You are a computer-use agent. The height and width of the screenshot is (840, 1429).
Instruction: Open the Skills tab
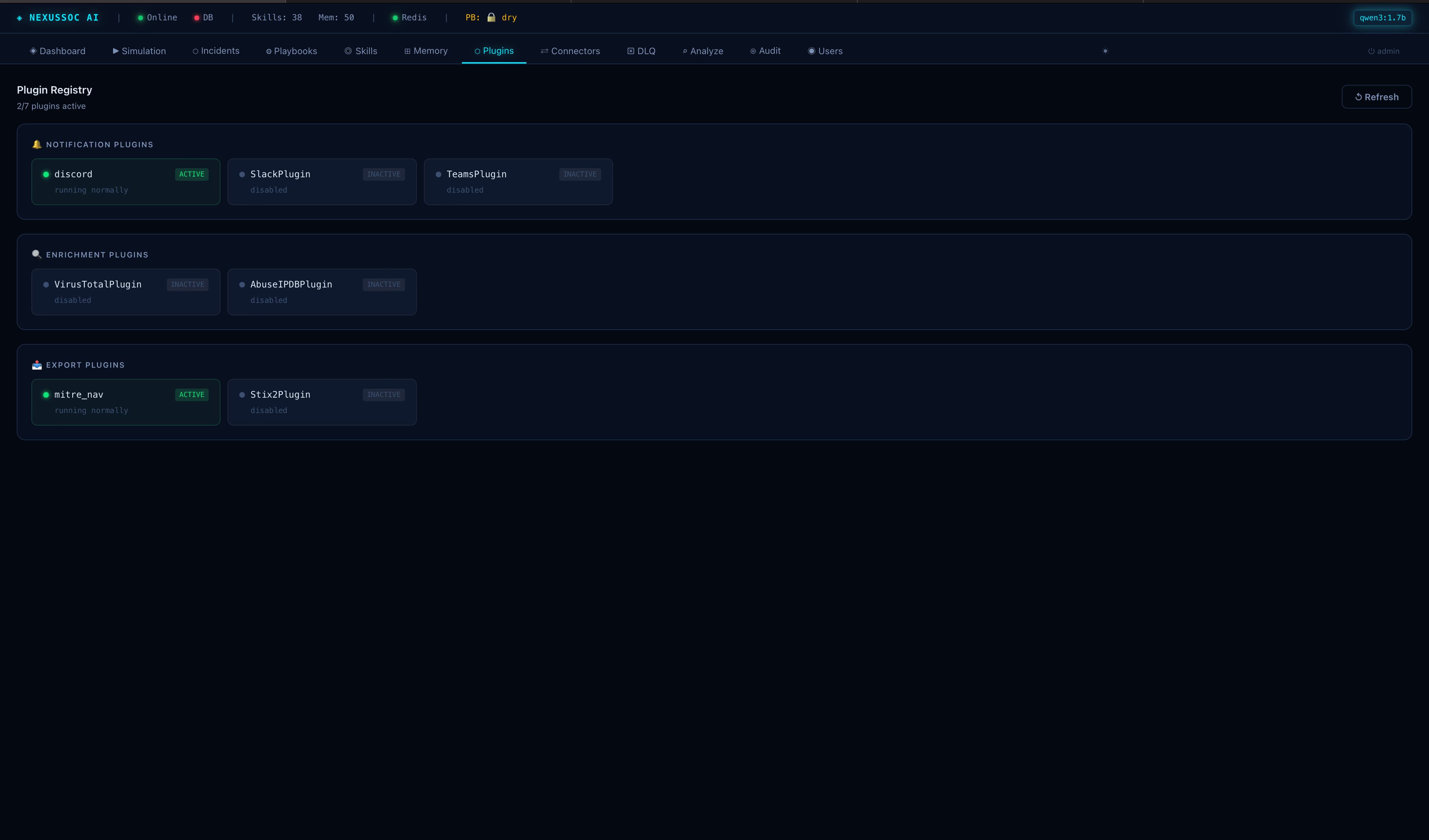click(x=361, y=51)
